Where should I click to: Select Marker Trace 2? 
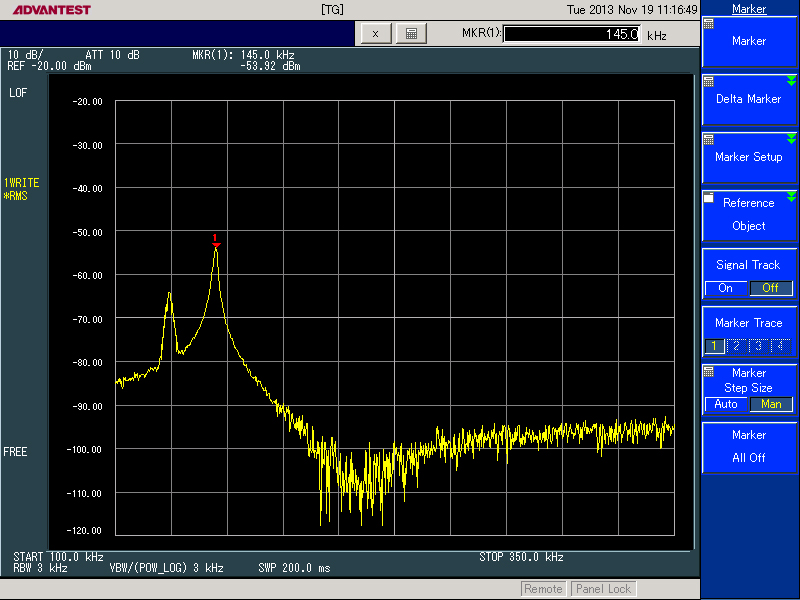pyautogui.click(x=737, y=346)
